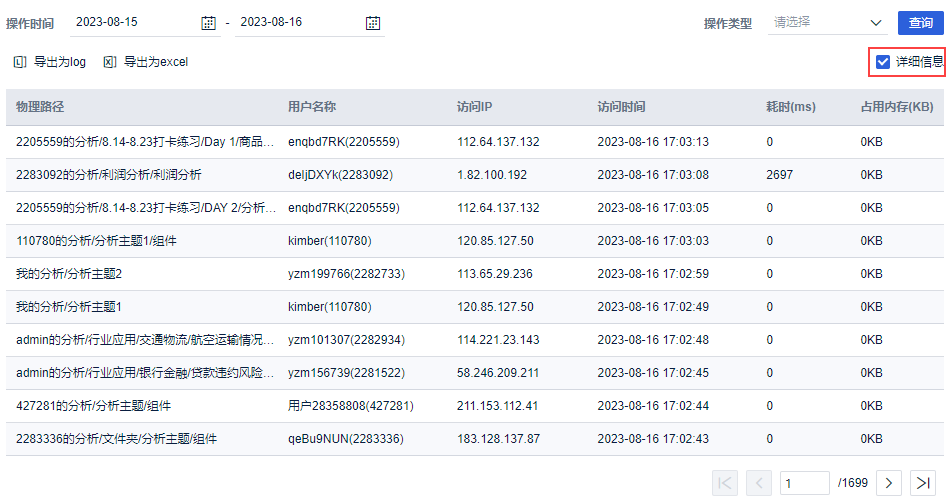Open the 操作类型 dropdown
The image size is (950, 502).
(815, 23)
